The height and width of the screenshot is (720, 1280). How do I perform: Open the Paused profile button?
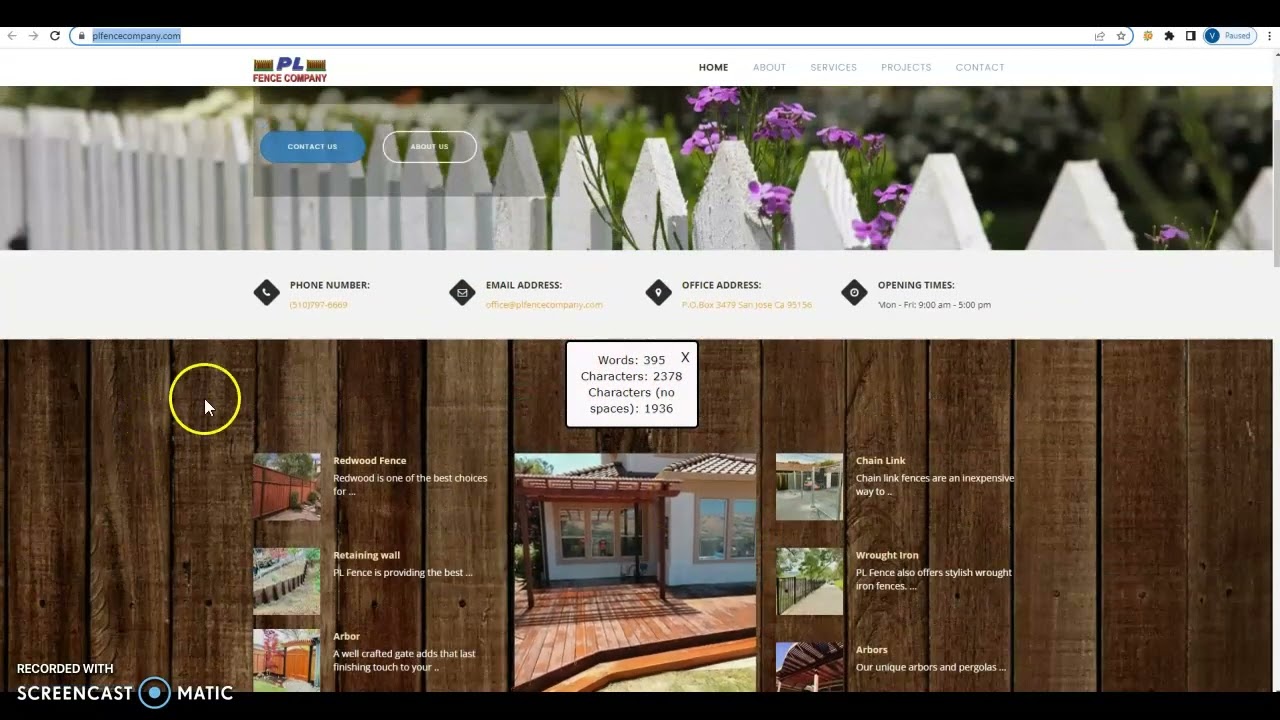(1230, 36)
